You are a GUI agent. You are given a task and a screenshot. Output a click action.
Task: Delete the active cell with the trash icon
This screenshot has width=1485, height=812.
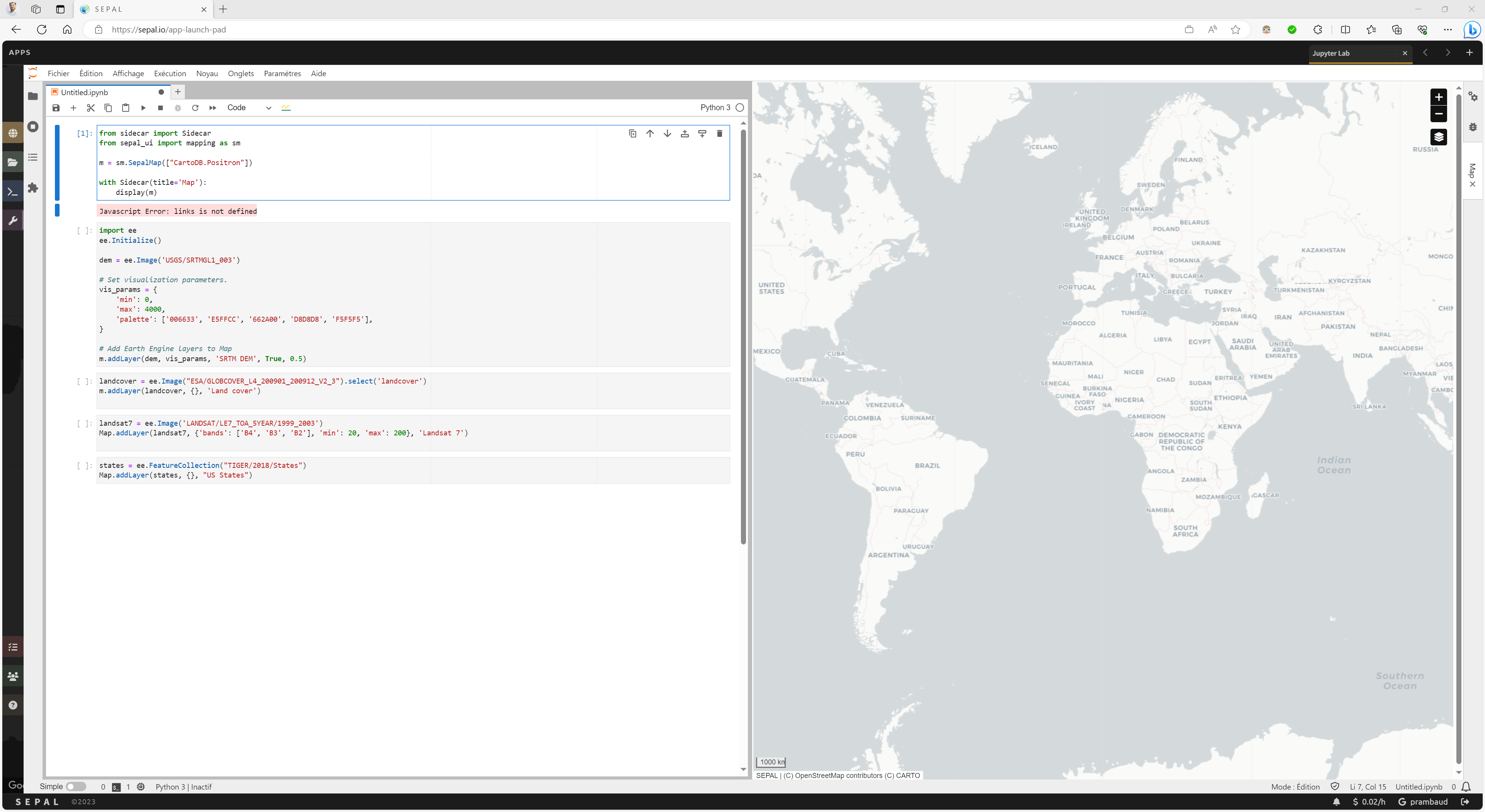pos(719,134)
